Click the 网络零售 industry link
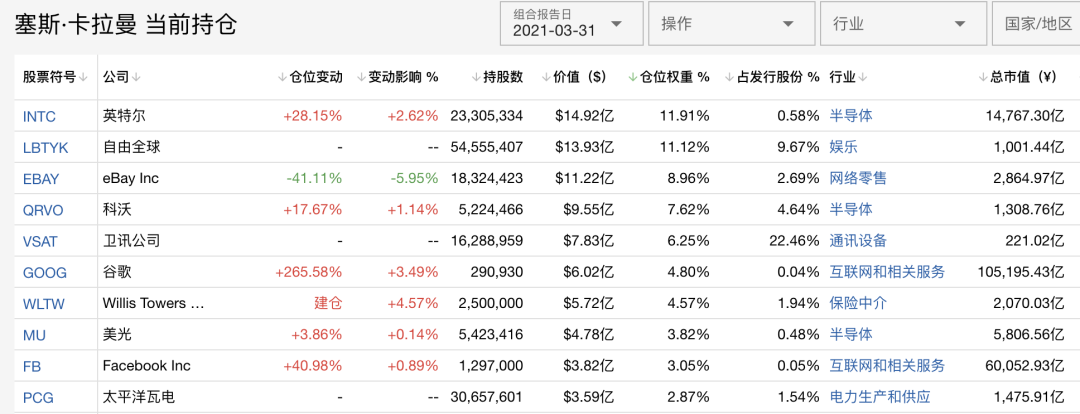 point(858,178)
